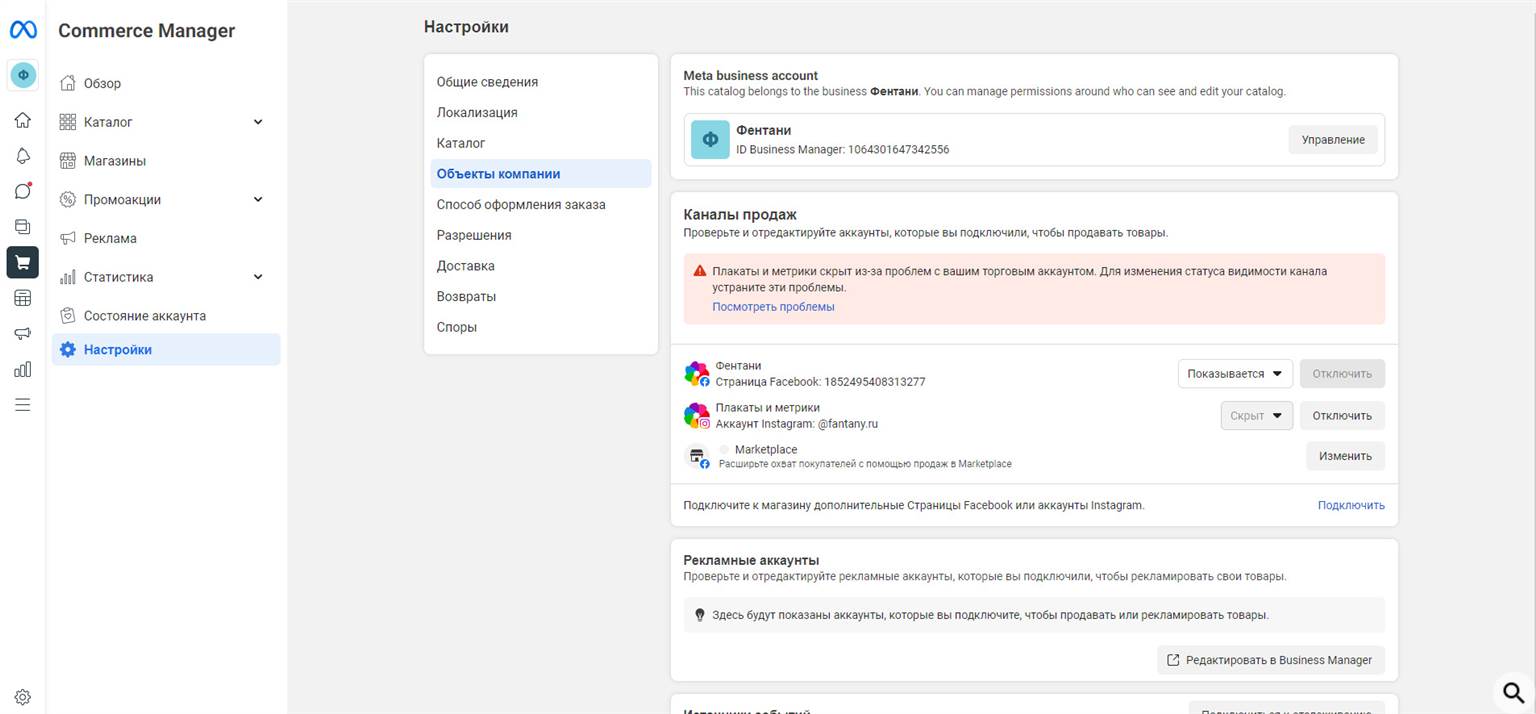Open Состояние аккаунта in the sidebar
The width and height of the screenshot is (1536, 714).
point(166,316)
